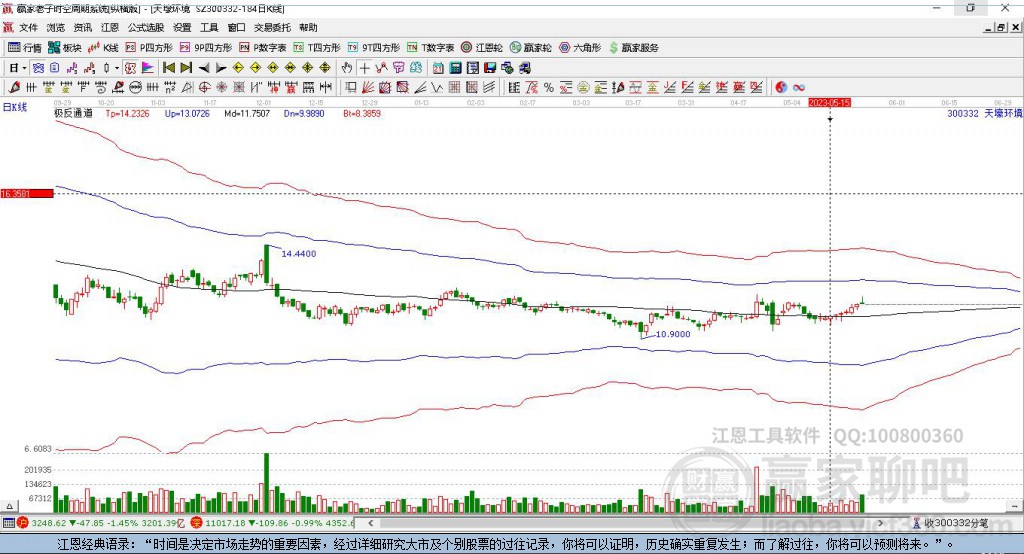Click the Tp=14.2326 indicator value
Image resolution: width=1024 pixels, height=554 pixels.
point(127,113)
